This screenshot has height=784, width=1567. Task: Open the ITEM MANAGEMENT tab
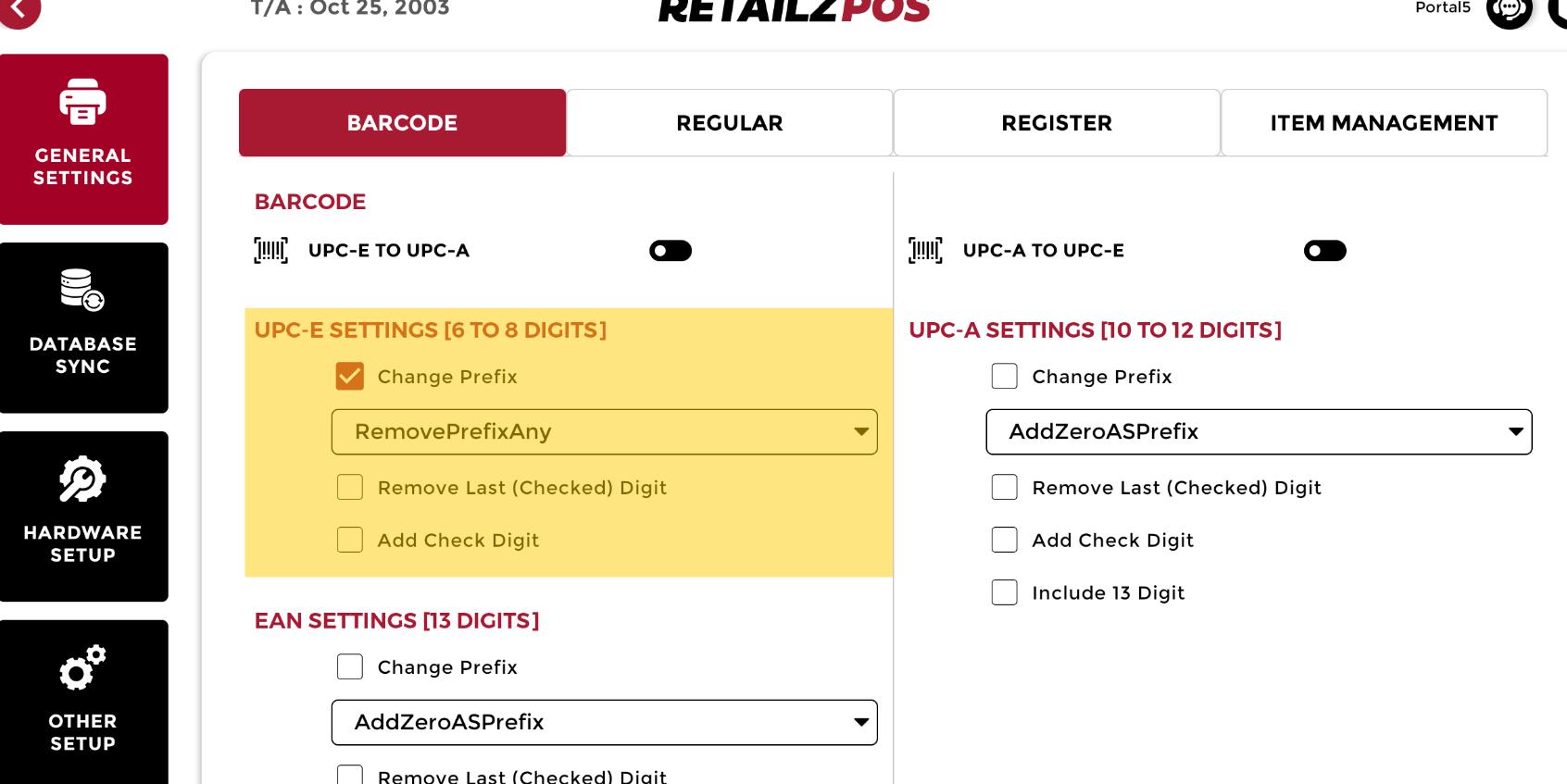(x=1384, y=123)
